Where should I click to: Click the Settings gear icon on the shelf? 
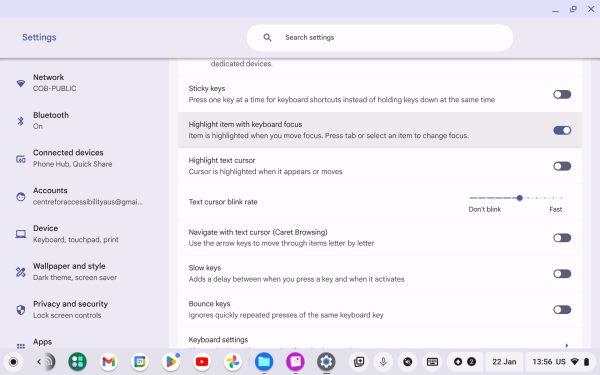click(326, 362)
